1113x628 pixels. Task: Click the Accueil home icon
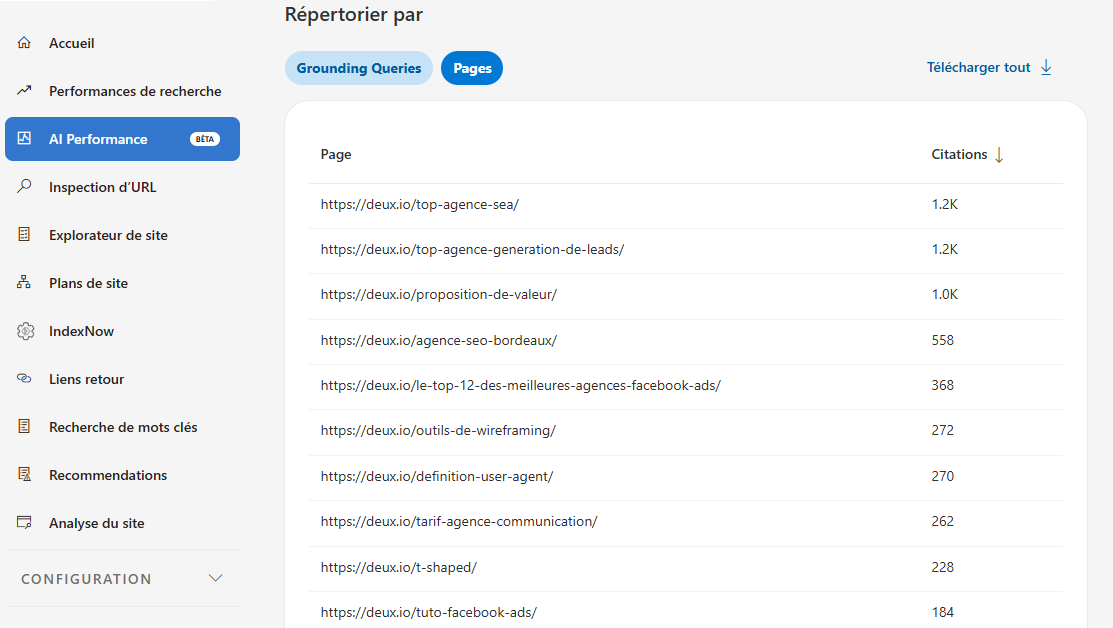[25, 43]
